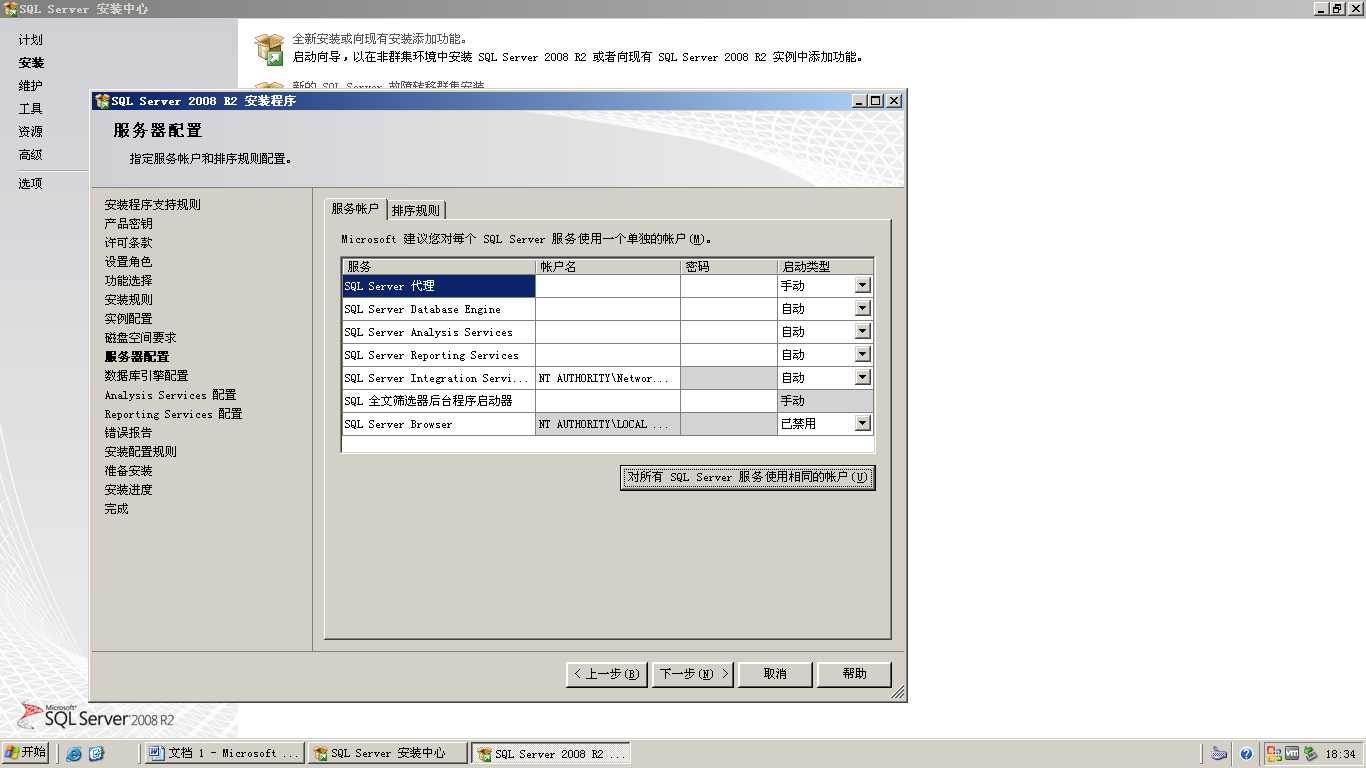Viewport: 1366px width, 768px height.
Task: Open 选项 in the install center sidebar
Action: [31, 184]
